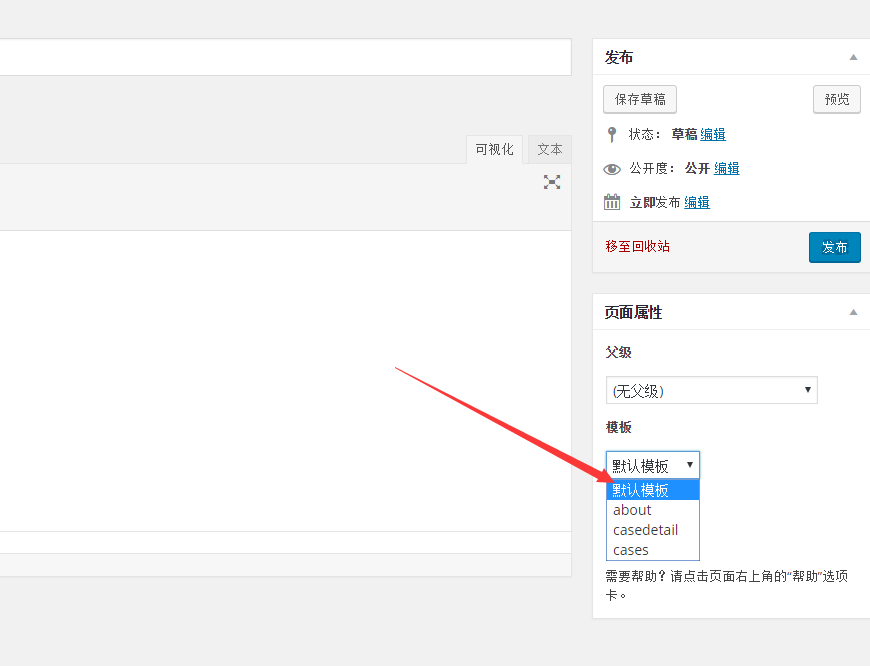Click the key icon beside 状态

point(611,134)
